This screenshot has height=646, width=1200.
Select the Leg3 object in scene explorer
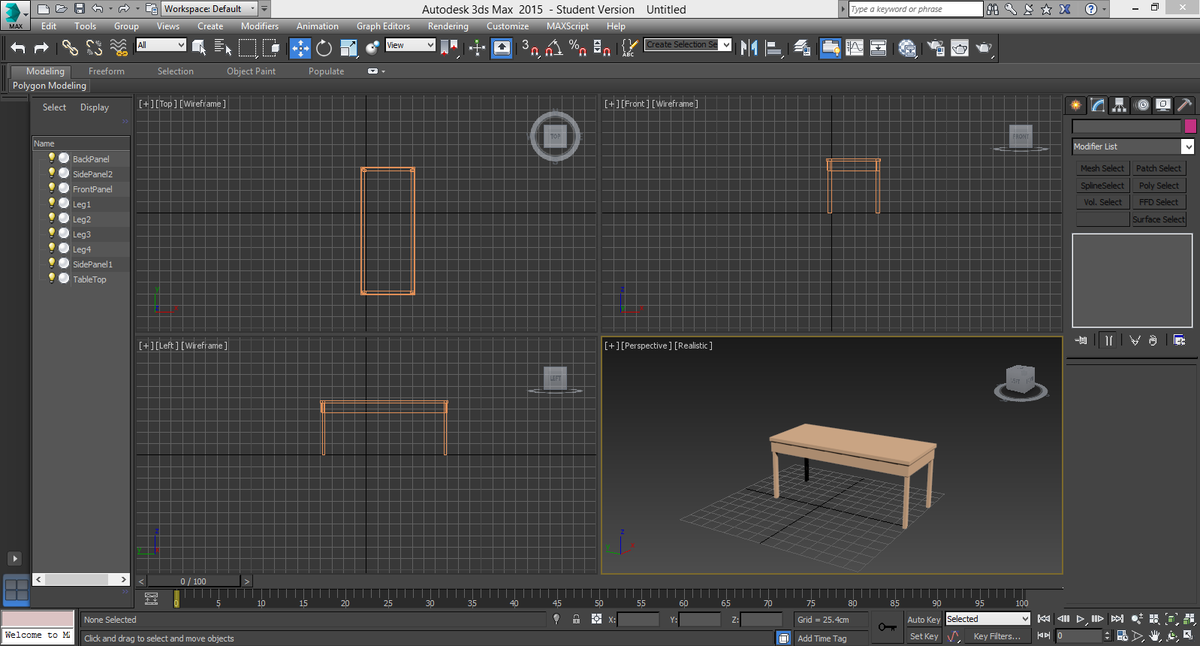pyautogui.click(x=82, y=234)
